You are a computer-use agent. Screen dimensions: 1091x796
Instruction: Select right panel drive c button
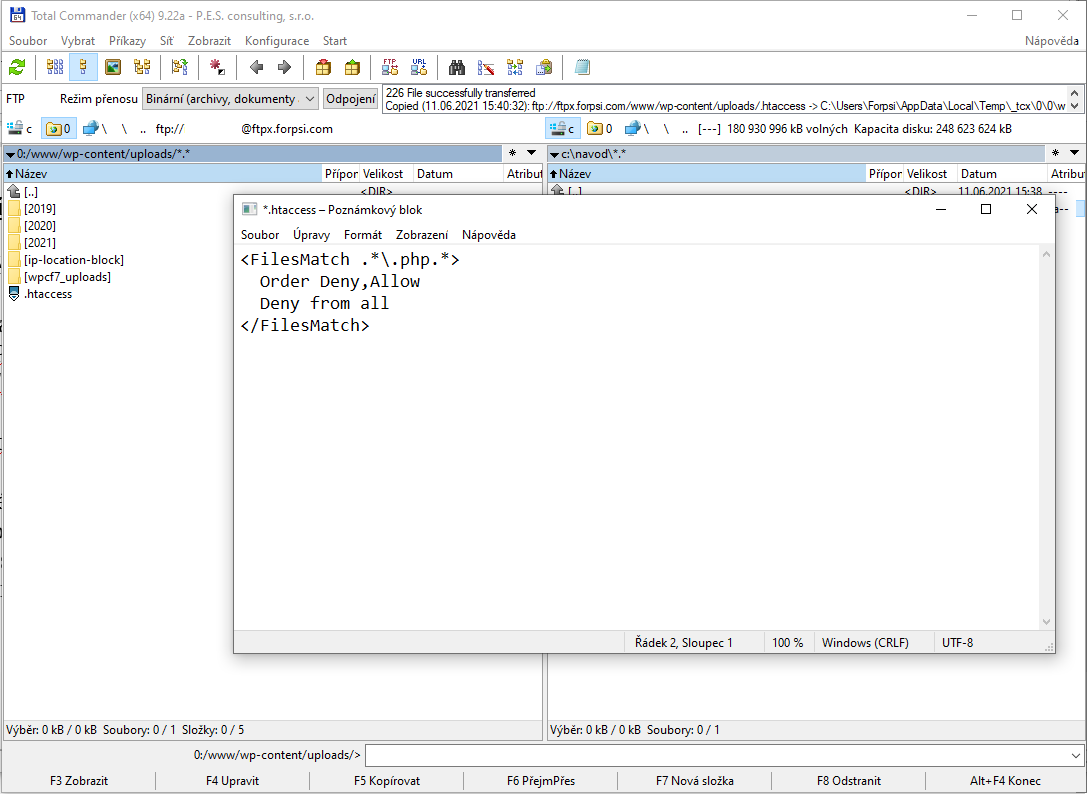pos(562,129)
